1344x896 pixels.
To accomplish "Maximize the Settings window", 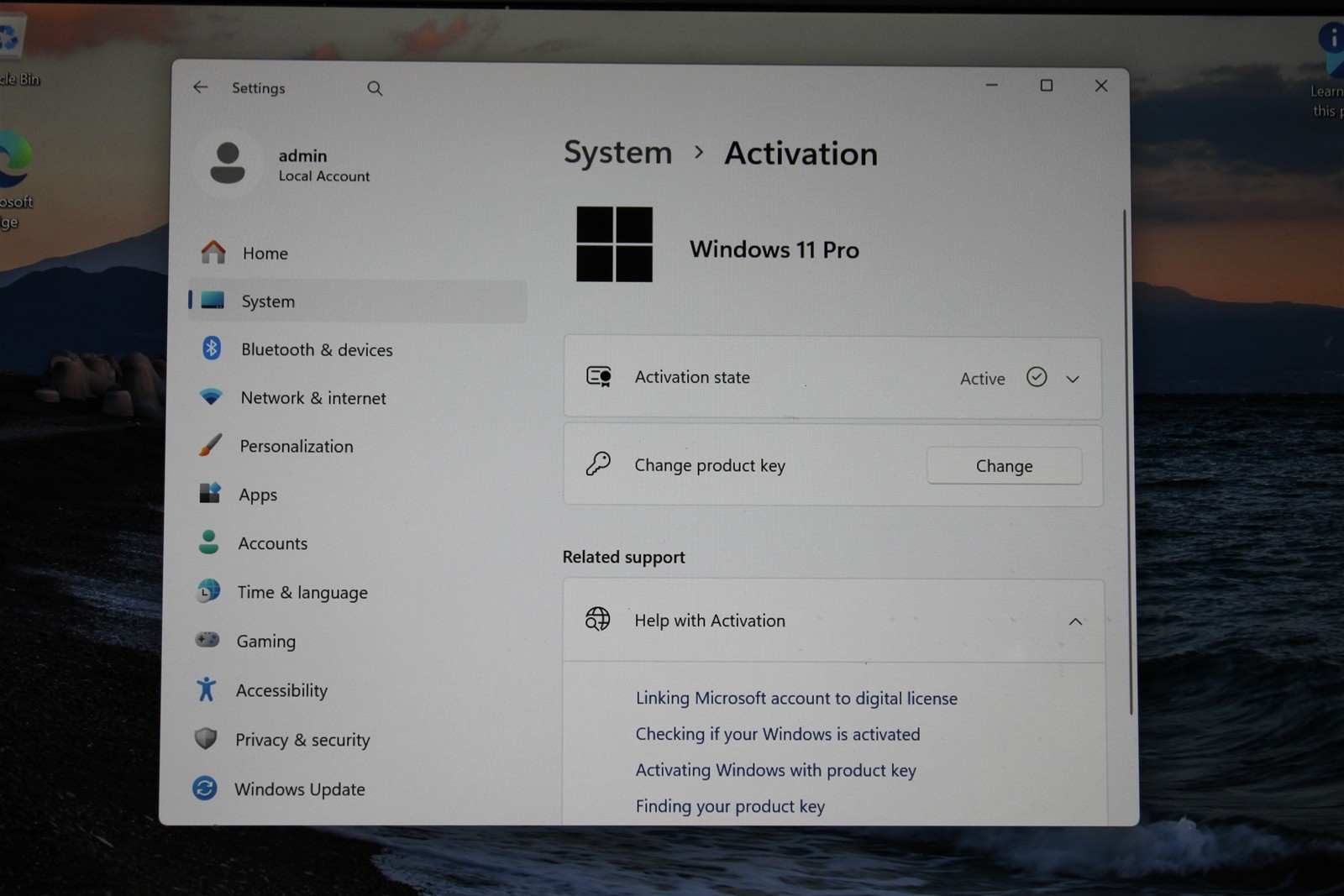I will (1047, 85).
